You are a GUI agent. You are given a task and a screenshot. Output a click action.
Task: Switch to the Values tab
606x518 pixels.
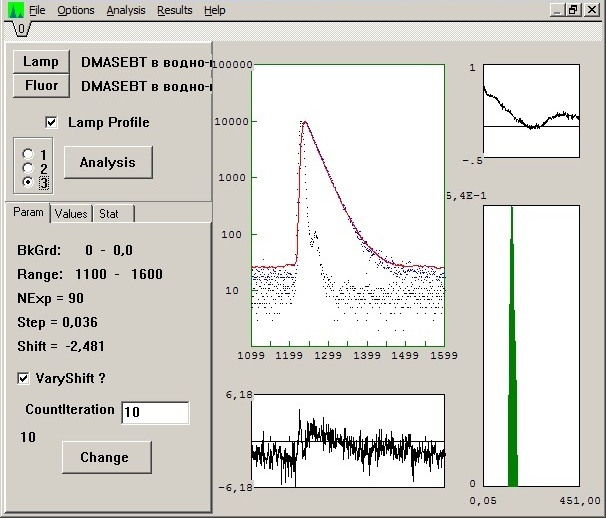71,214
